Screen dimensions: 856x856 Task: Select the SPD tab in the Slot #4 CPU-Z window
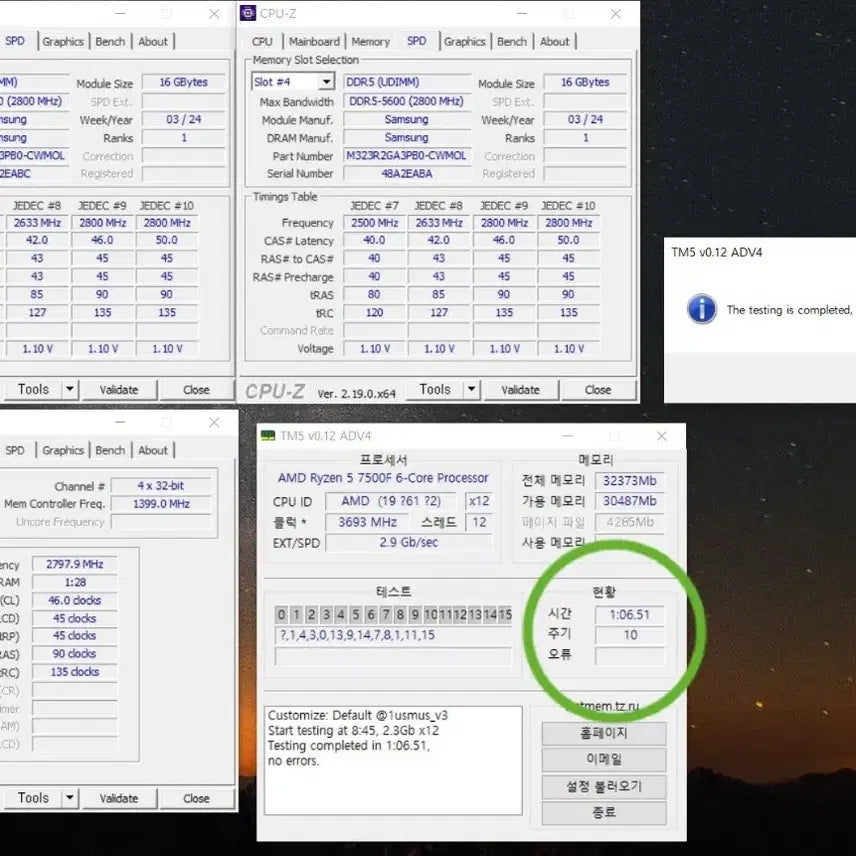417,41
